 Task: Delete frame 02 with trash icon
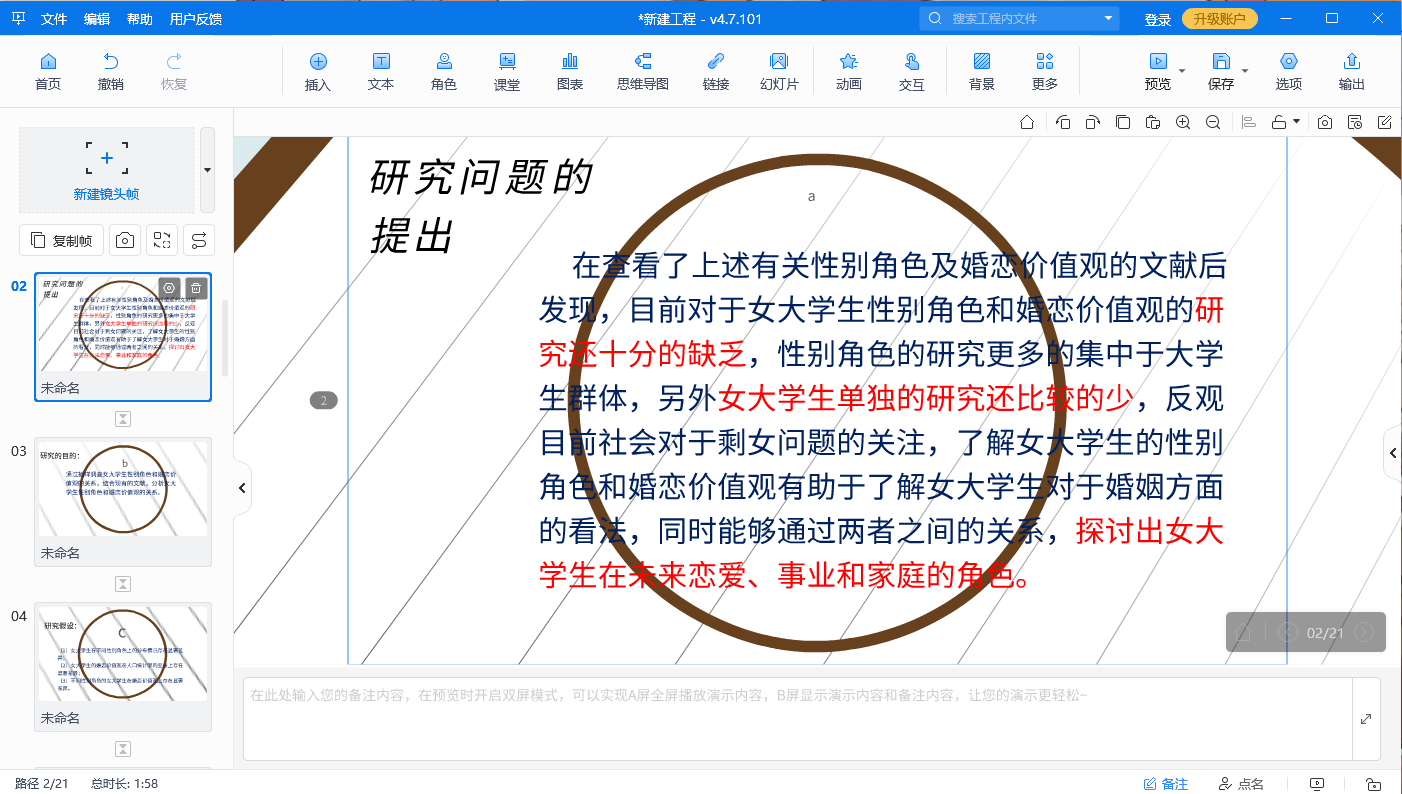click(x=196, y=288)
